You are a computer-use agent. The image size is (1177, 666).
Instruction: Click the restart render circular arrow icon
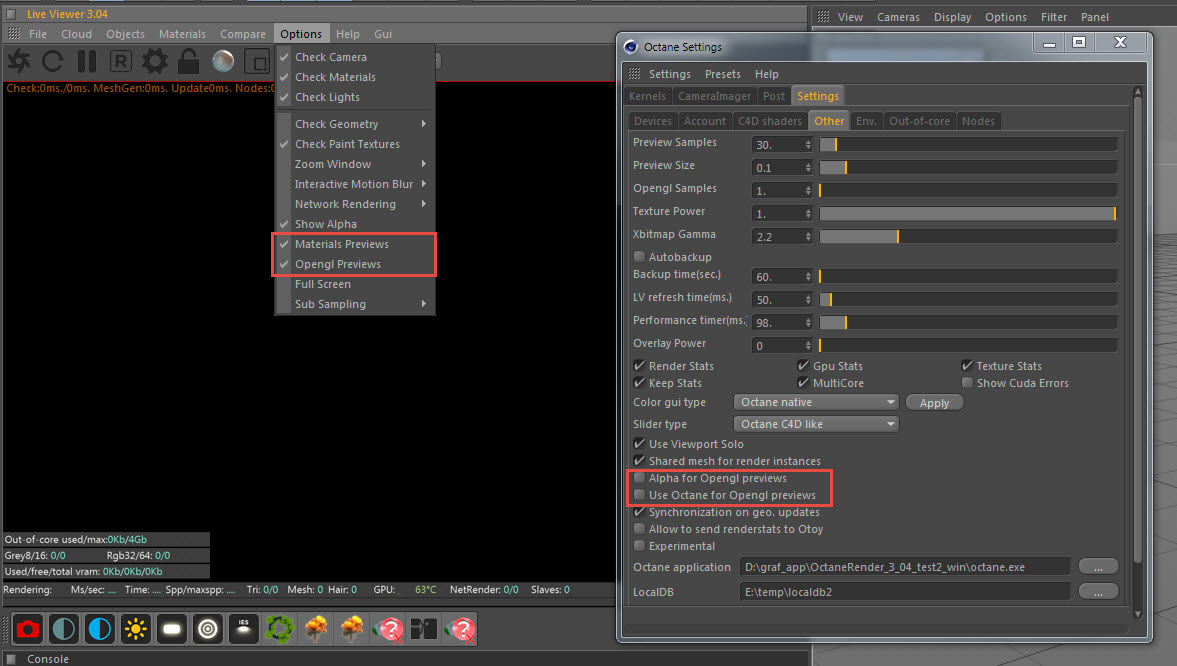(53, 61)
